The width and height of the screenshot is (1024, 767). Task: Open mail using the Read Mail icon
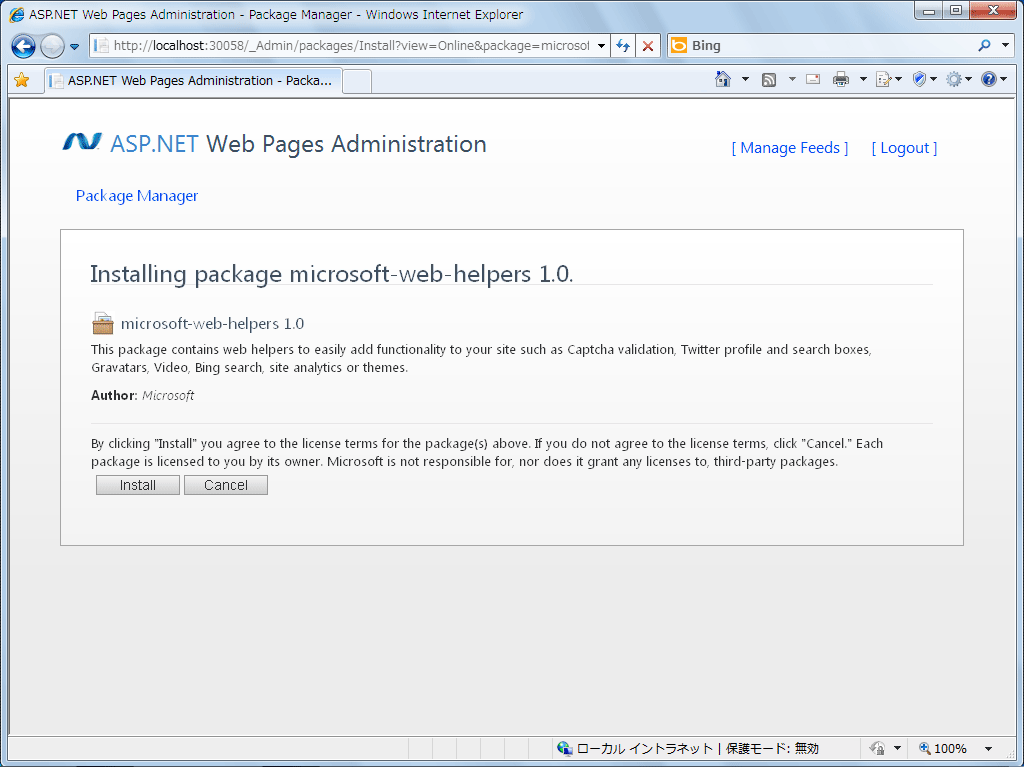tap(812, 78)
